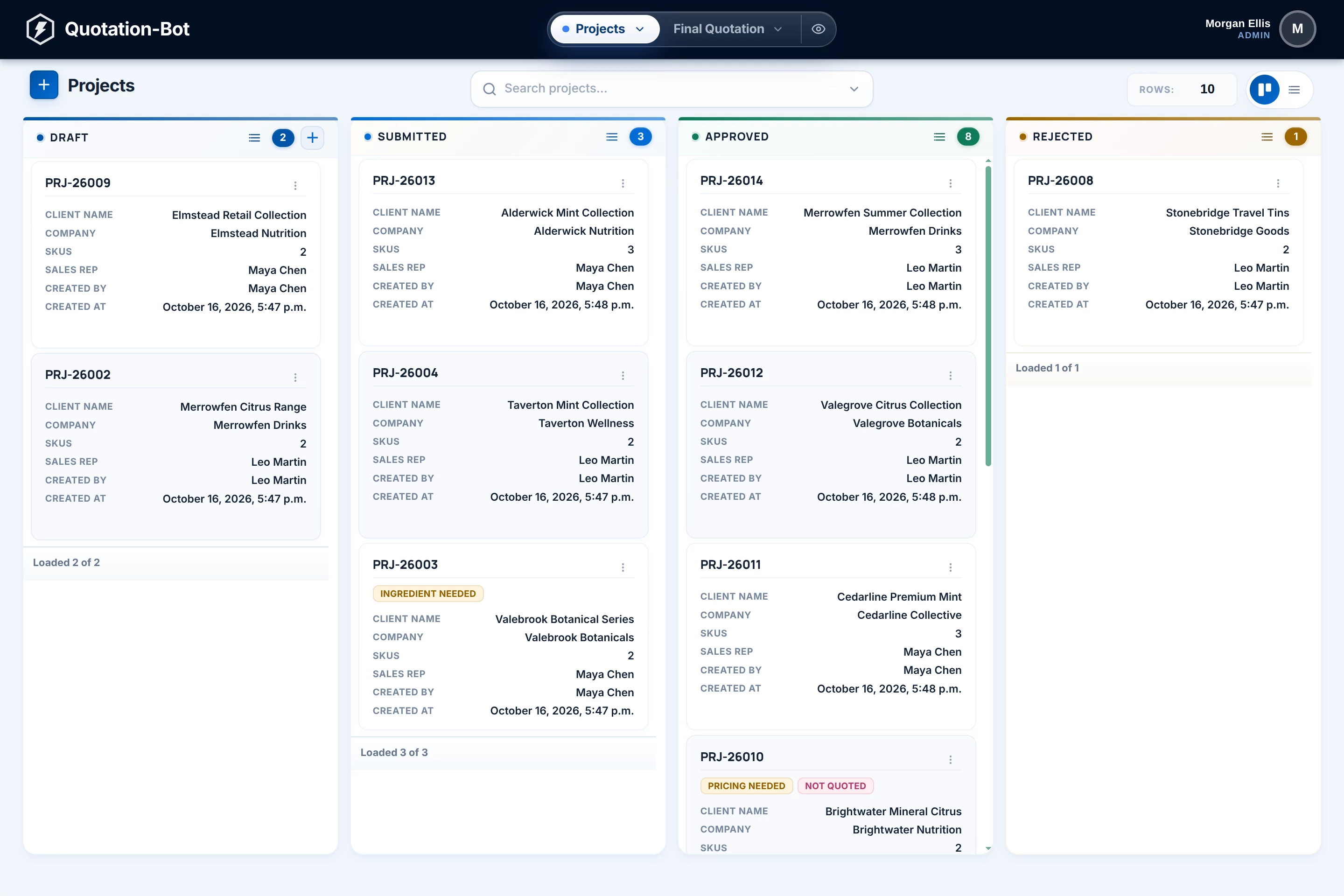Screen dimensions: 1344x896
Task: Open the kebab menu on PRJ-26010
Action: pyautogui.click(x=950, y=759)
